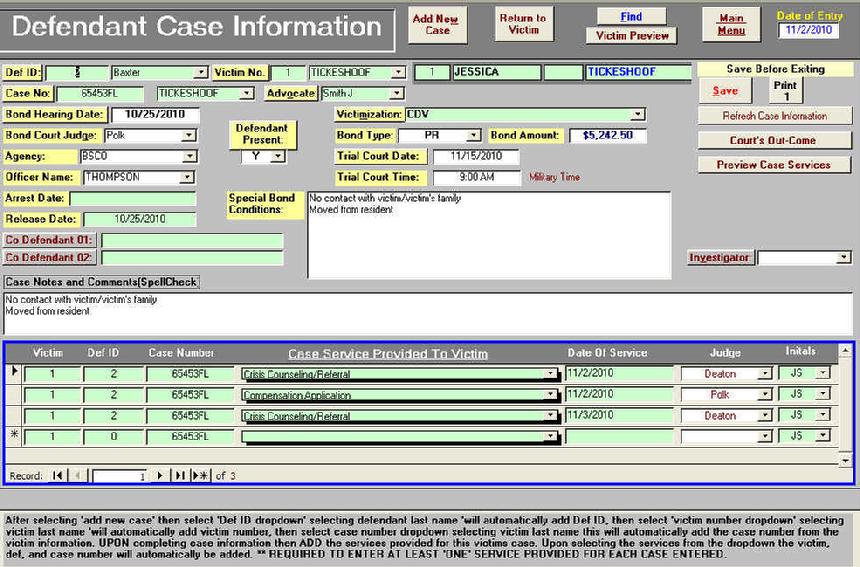Refresh Case Information
The height and width of the screenshot is (567, 860).
tap(774, 116)
